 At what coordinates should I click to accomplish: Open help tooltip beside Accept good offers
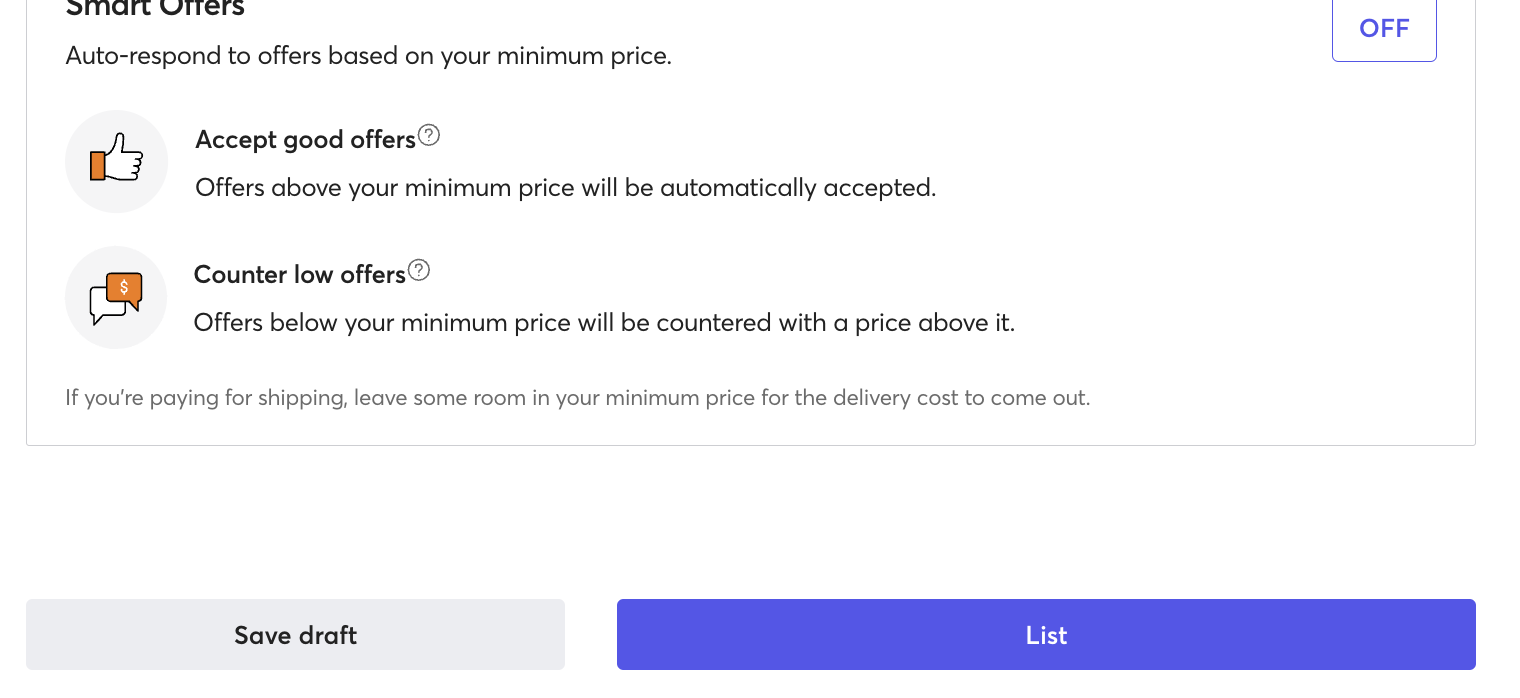click(429, 135)
